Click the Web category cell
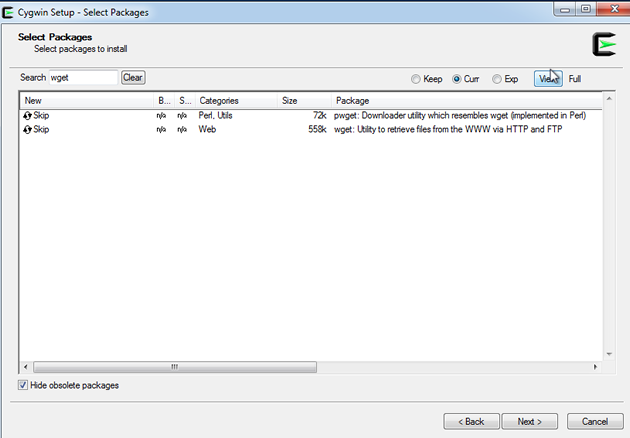The height and width of the screenshot is (438, 630). (207, 129)
